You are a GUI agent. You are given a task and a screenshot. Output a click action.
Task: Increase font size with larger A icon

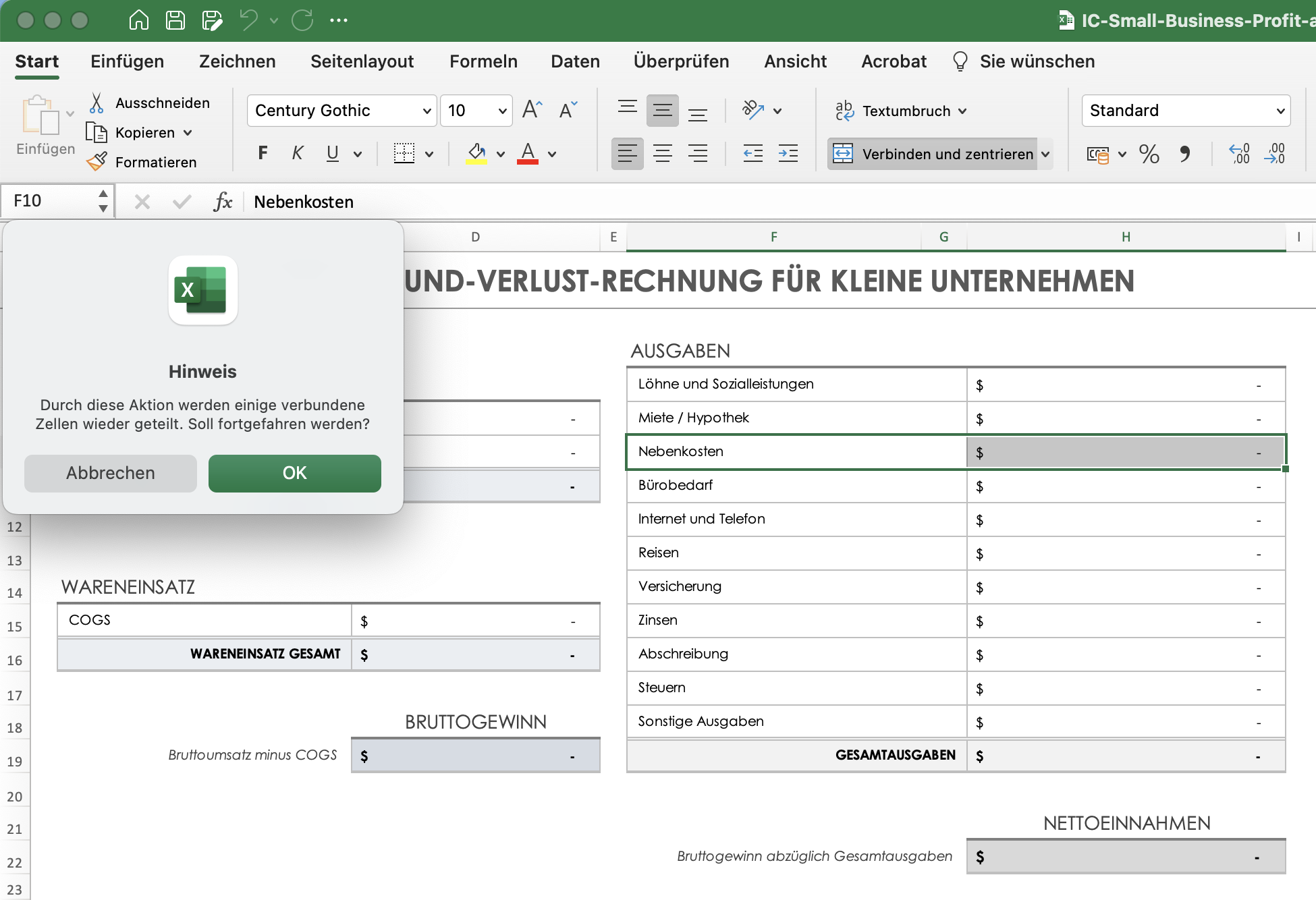(x=532, y=109)
